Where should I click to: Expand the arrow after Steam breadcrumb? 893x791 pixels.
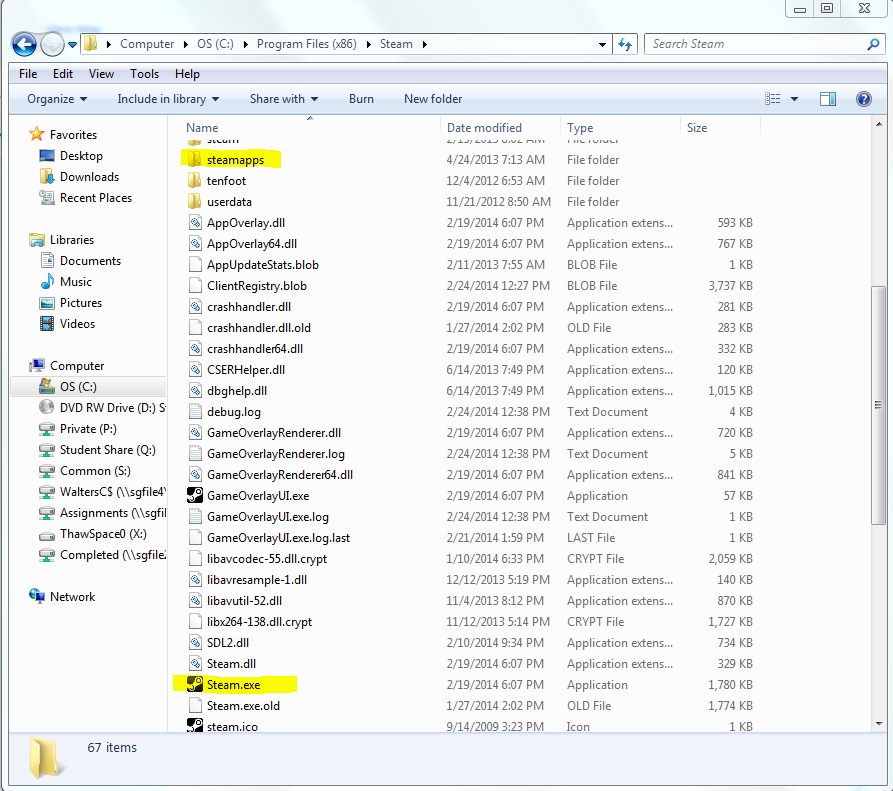425,44
